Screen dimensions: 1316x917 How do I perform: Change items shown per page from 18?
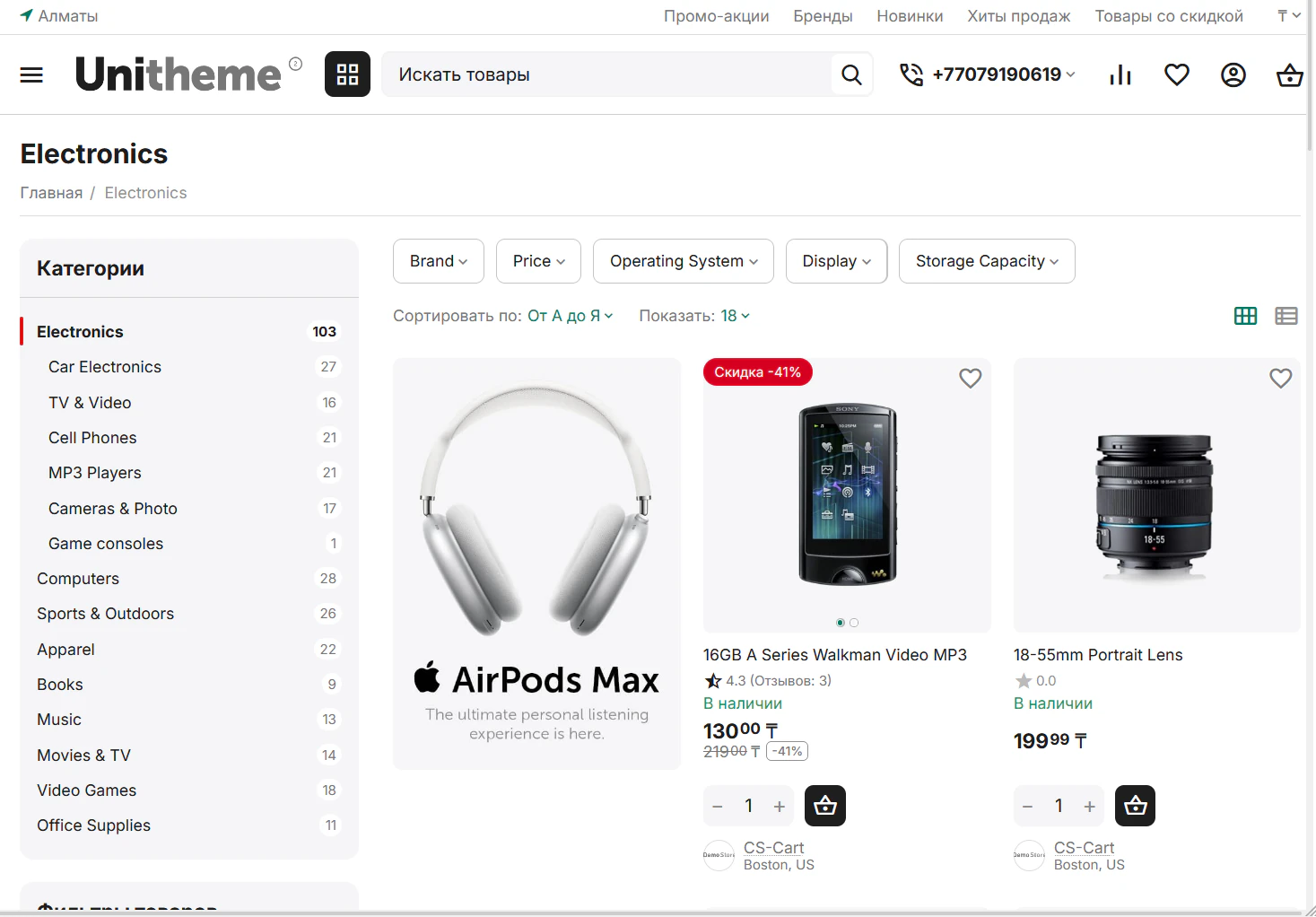736,316
